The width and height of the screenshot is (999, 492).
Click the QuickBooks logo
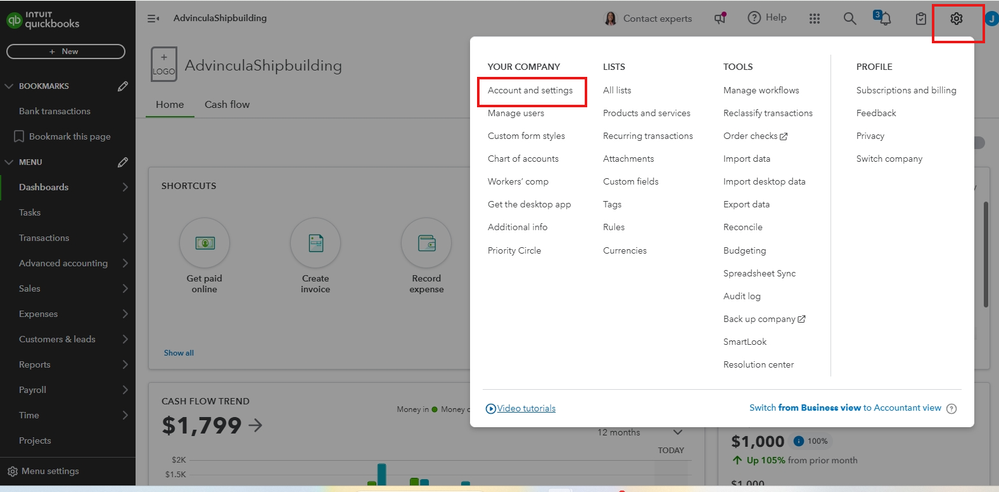tap(43, 20)
